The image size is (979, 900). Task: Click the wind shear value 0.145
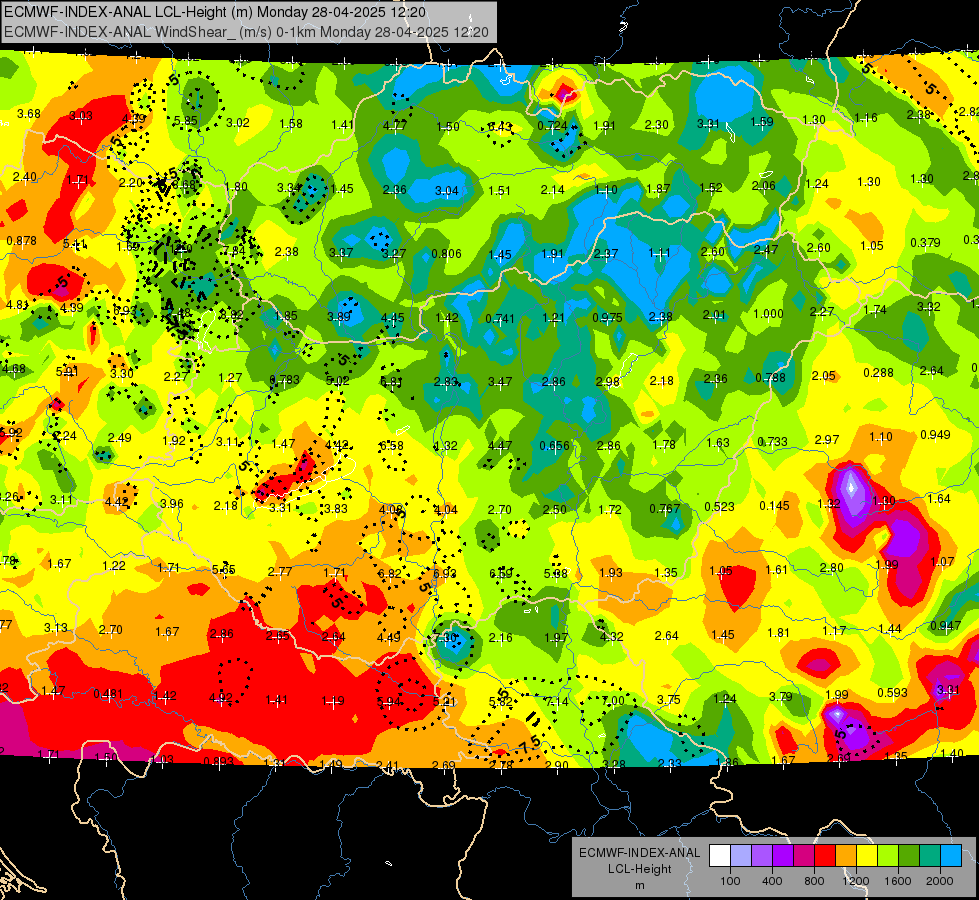774,505
